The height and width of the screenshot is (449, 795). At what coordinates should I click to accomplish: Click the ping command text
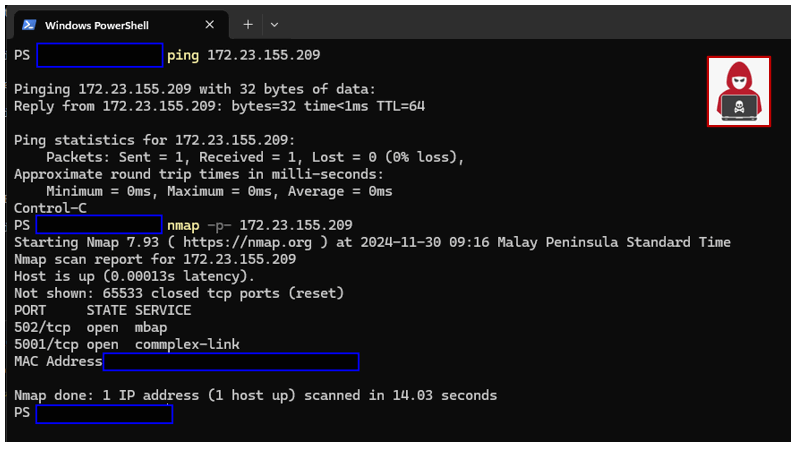[183, 55]
